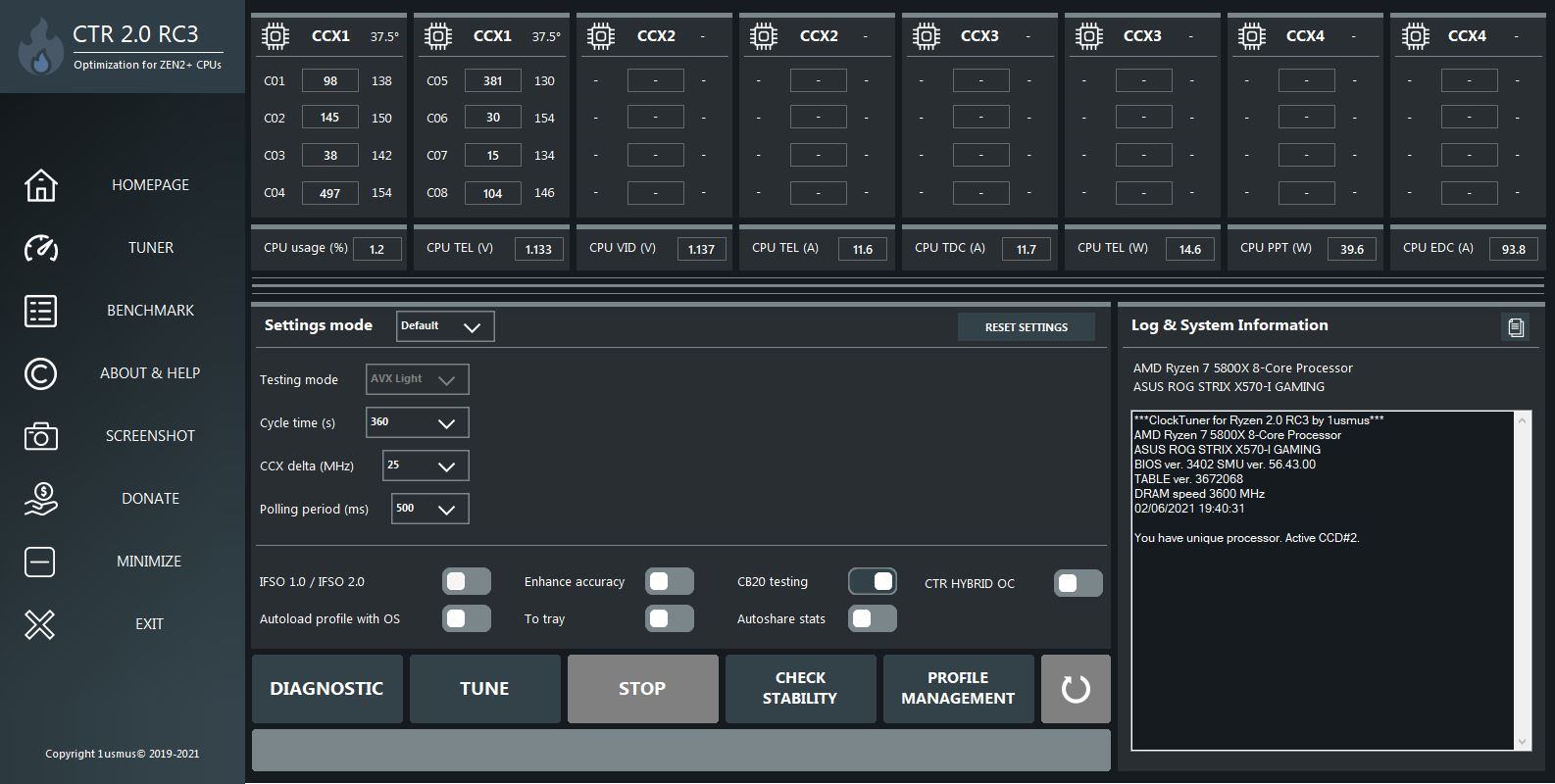This screenshot has height=784, width=1555.
Task: Open Settings mode Default dropdown
Action: click(445, 326)
